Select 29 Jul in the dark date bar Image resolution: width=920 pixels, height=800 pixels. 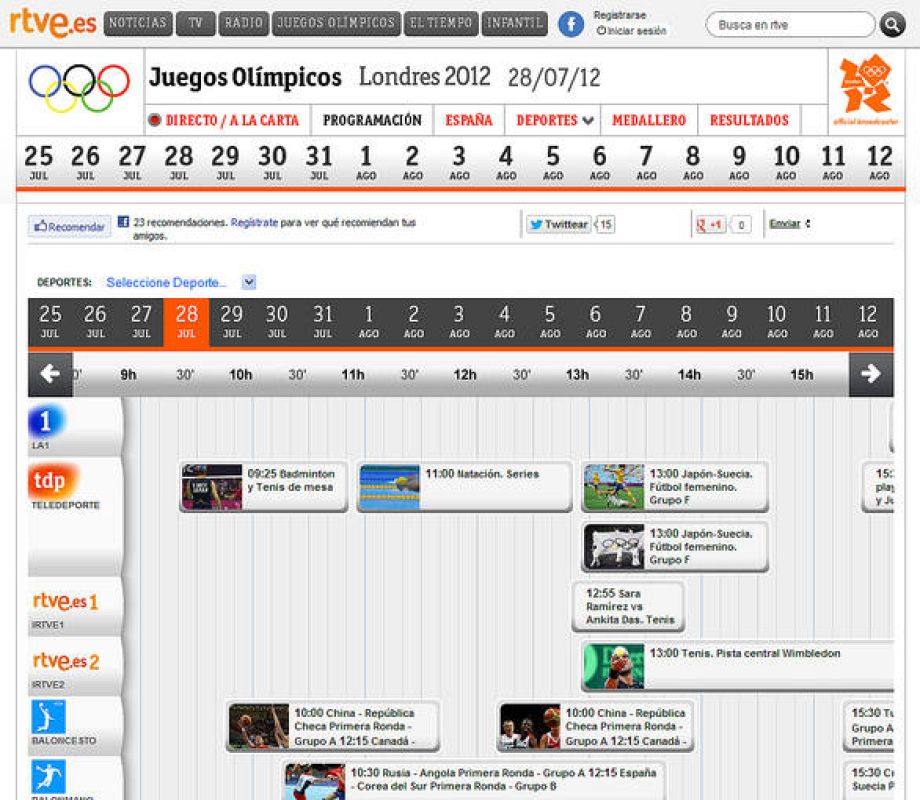(x=231, y=320)
